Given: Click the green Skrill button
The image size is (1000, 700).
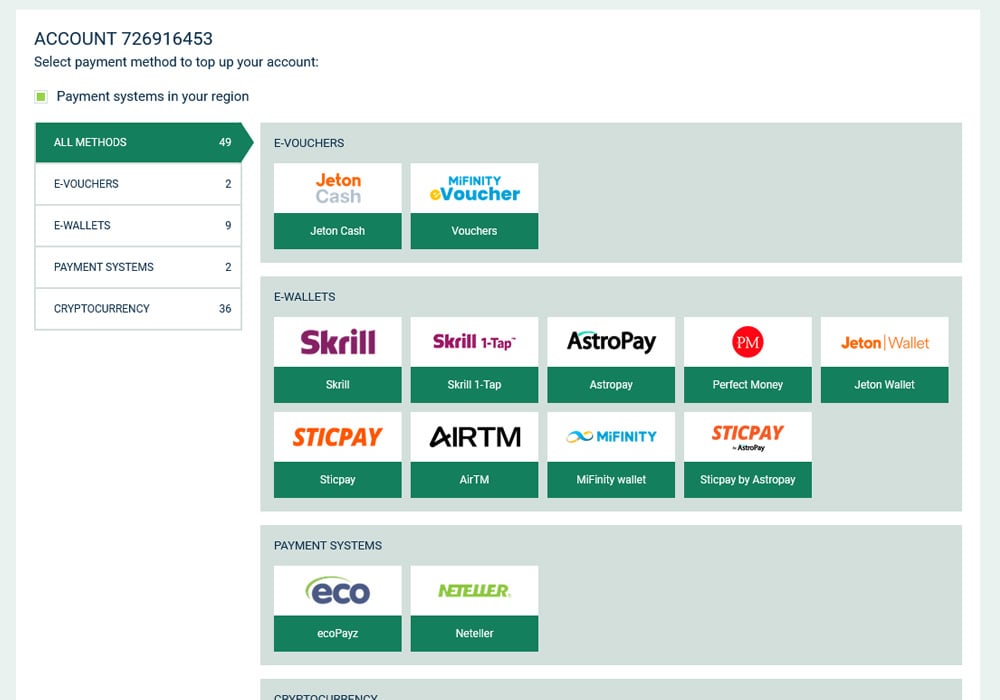Looking at the screenshot, I should 338,384.
